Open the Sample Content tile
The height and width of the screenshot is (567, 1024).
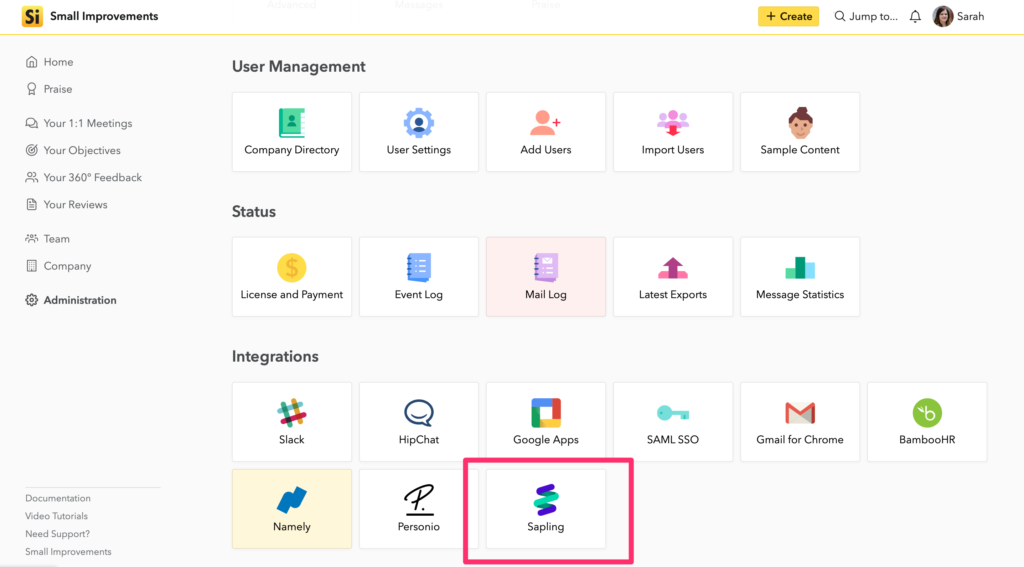(x=800, y=132)
